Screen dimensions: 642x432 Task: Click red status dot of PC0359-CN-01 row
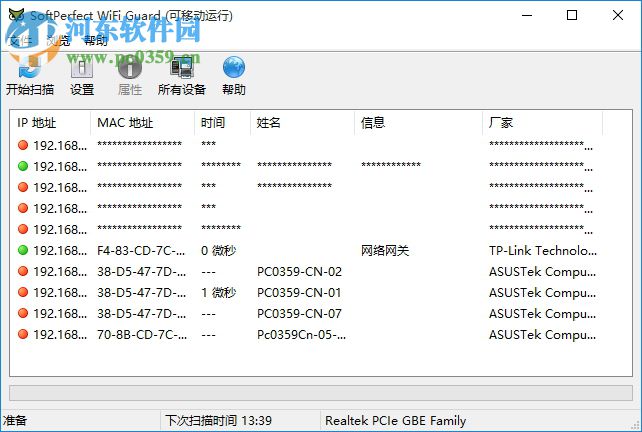(x=23, y=292)
